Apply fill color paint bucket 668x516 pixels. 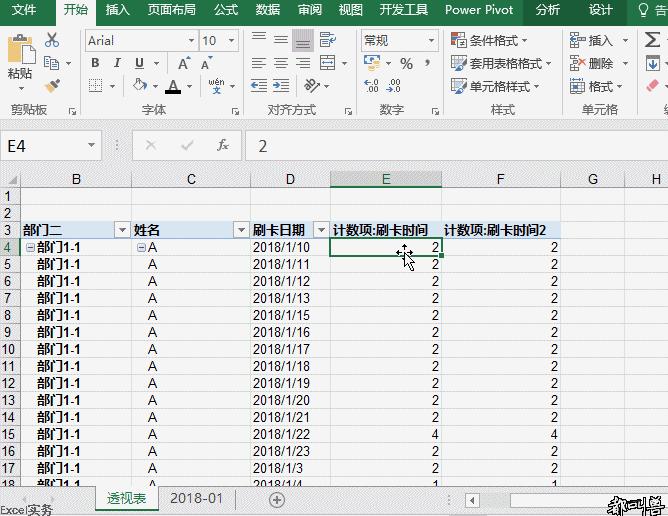pyautogui.click(x=139, y=85)
